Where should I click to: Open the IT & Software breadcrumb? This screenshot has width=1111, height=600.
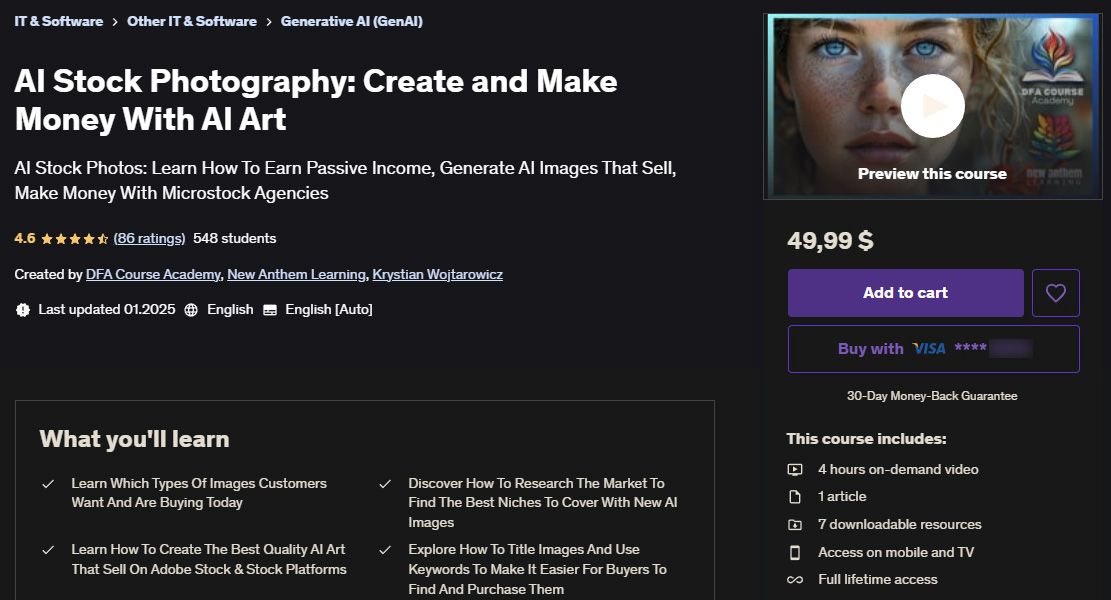(59, 21)
